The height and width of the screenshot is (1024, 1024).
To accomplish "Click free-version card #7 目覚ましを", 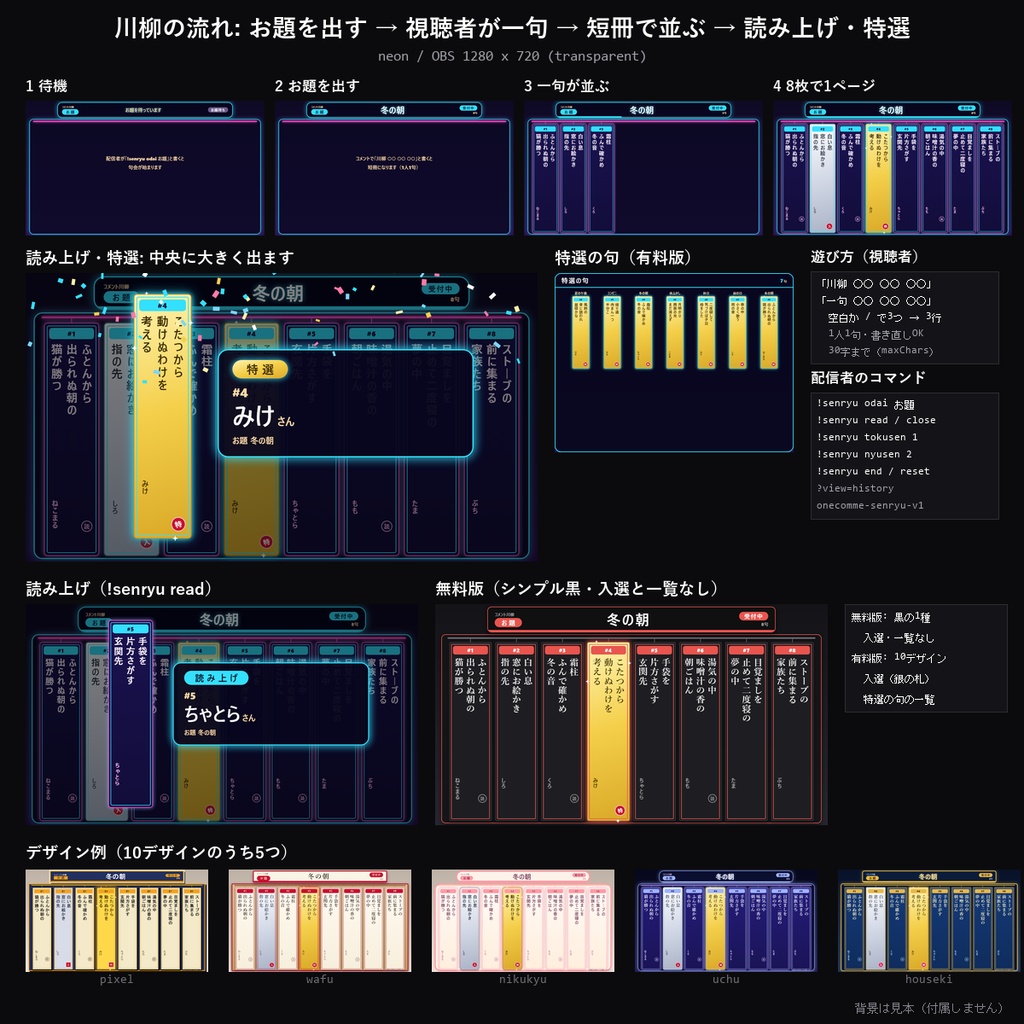I will [x=746, y=731].
